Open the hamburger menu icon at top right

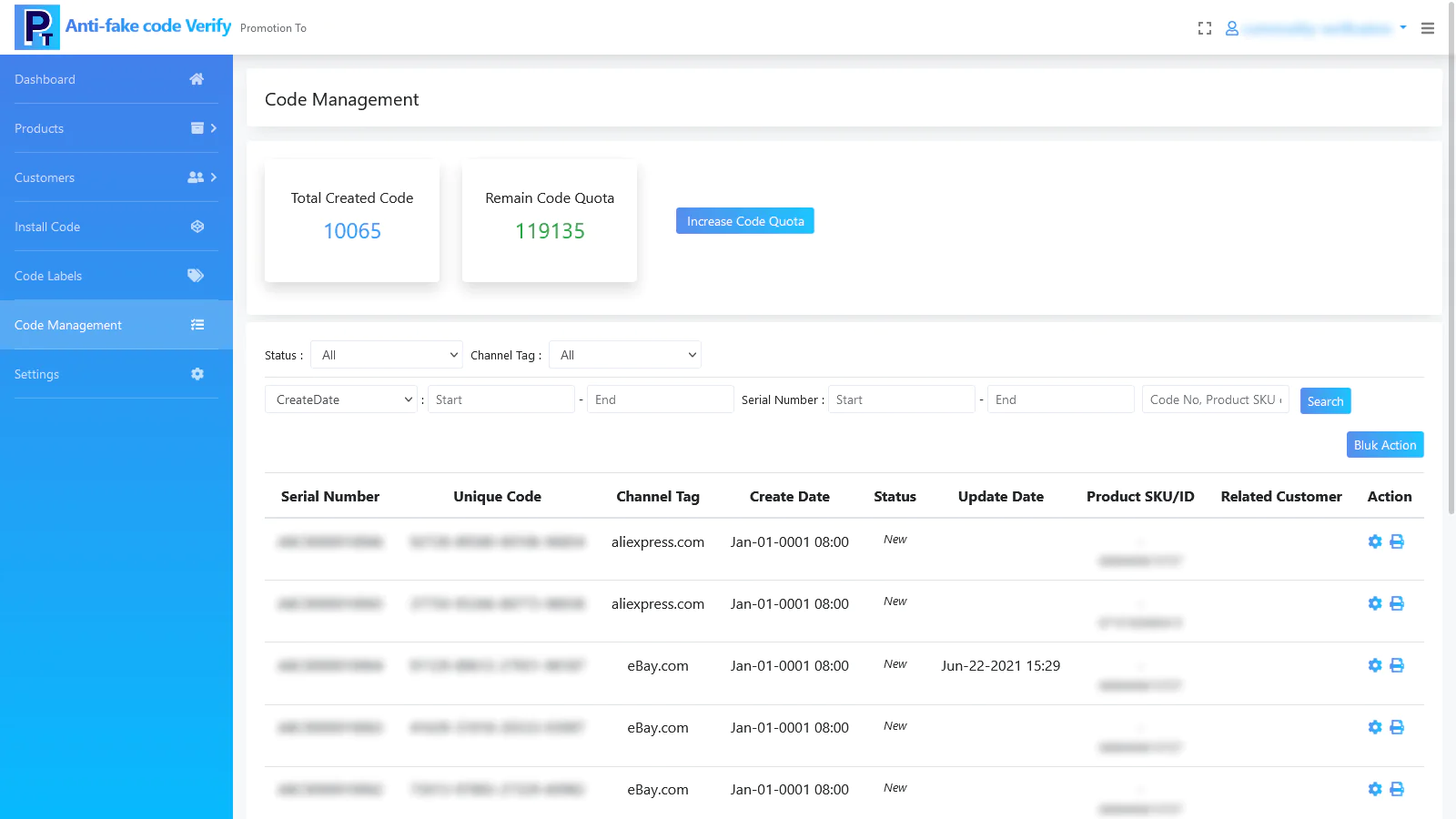pyautogui.click(x=1428, y=28)
